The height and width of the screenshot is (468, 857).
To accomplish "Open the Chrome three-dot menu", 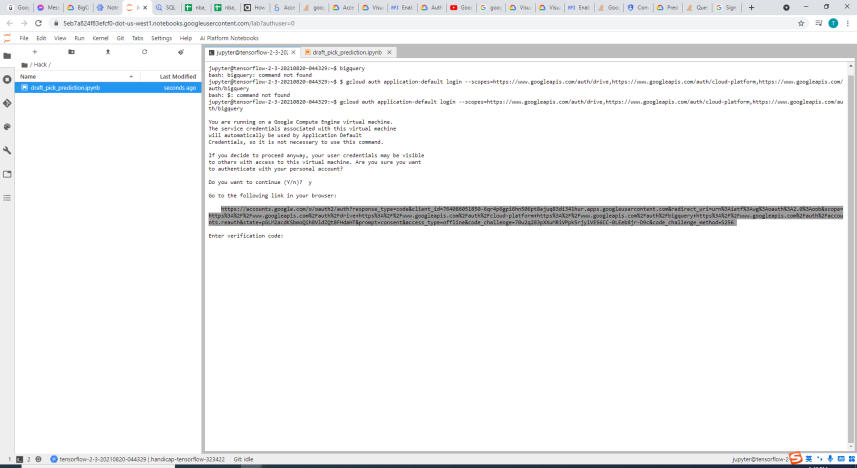I will [848, 23].
